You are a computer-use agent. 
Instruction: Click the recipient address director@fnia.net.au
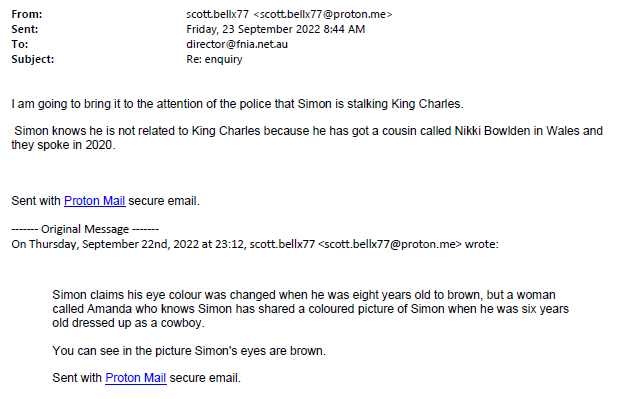pos(237,44)
